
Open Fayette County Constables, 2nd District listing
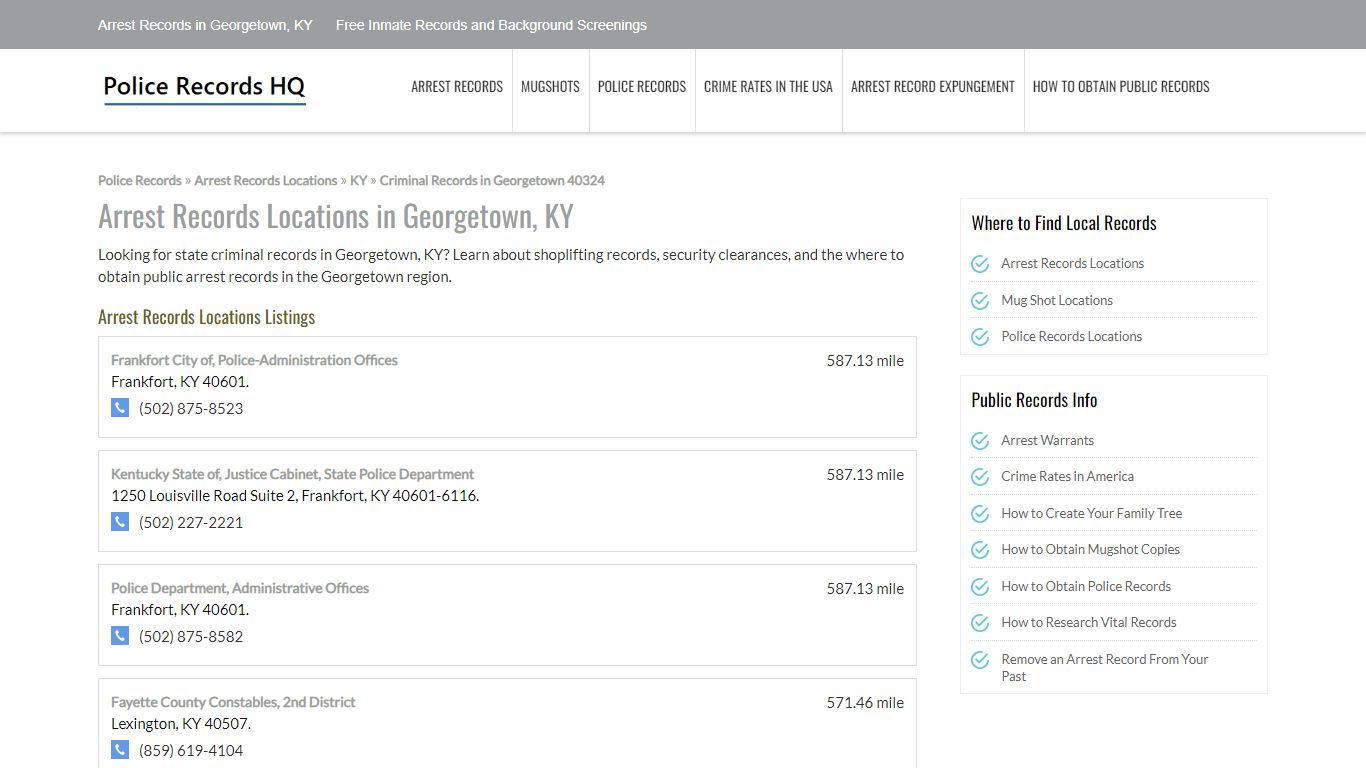click(x=233, y=702)
